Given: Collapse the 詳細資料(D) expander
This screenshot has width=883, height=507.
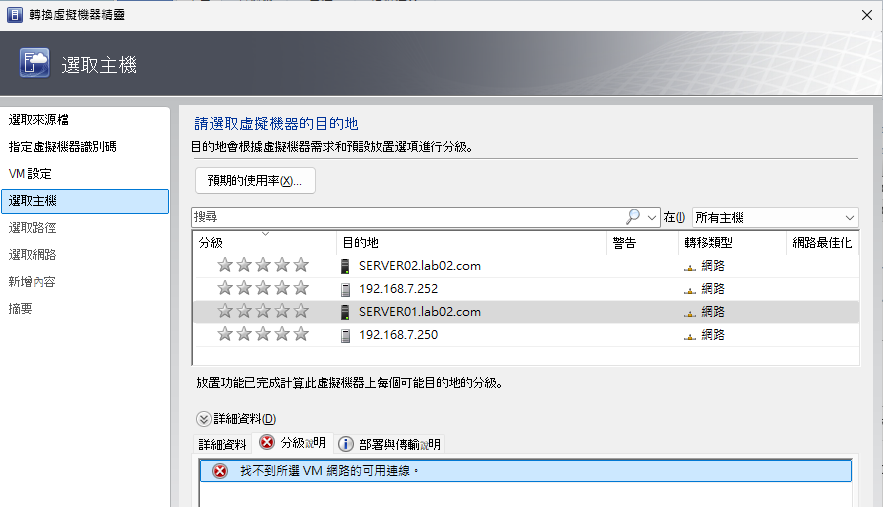Looking at the screenshot, I should tap(203, 419).
